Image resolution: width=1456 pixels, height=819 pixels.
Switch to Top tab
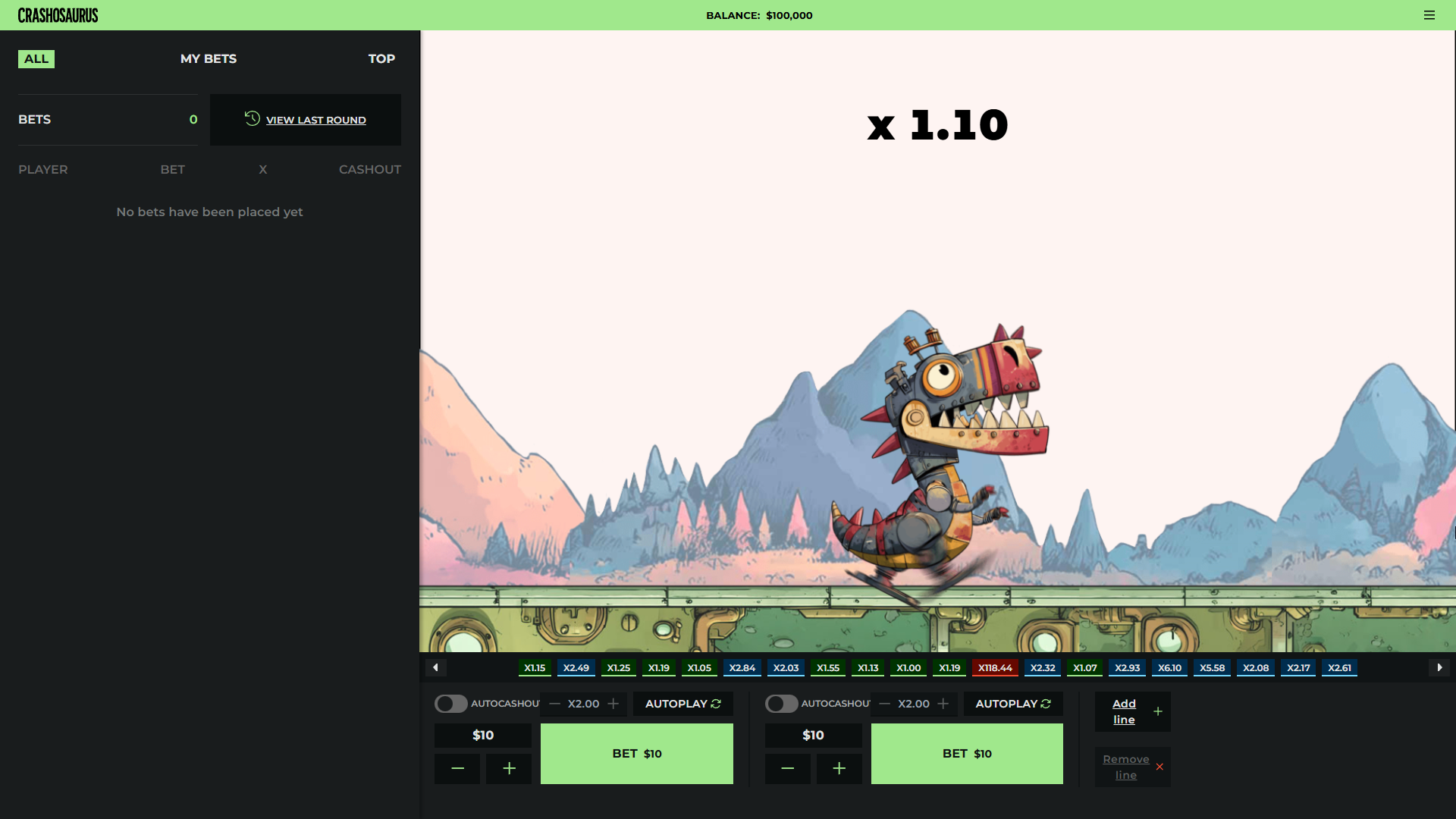[x=381, y=58]
